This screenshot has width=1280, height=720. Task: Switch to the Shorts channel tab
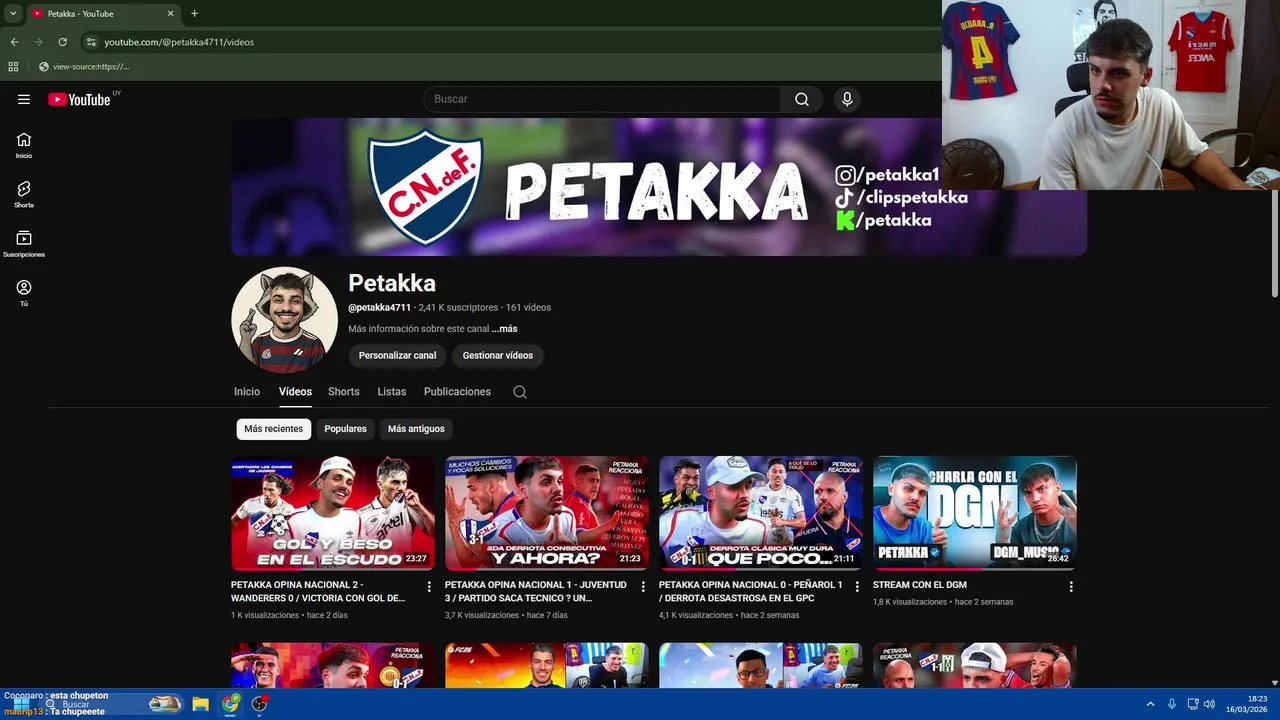point(344,392)
